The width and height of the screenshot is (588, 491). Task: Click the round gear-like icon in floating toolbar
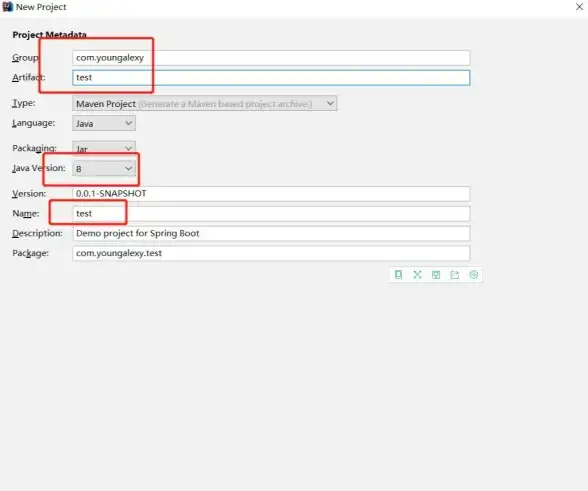pyautogui.click(x=474, y=275)
